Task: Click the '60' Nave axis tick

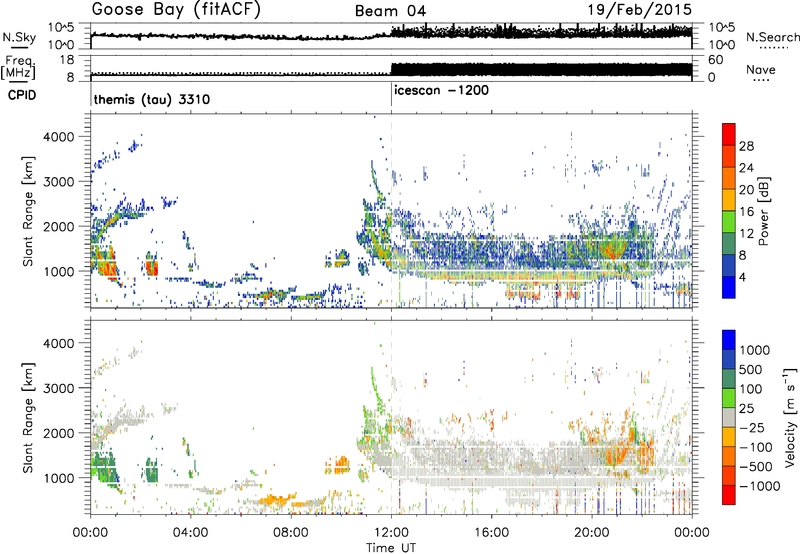Action: 716,60
